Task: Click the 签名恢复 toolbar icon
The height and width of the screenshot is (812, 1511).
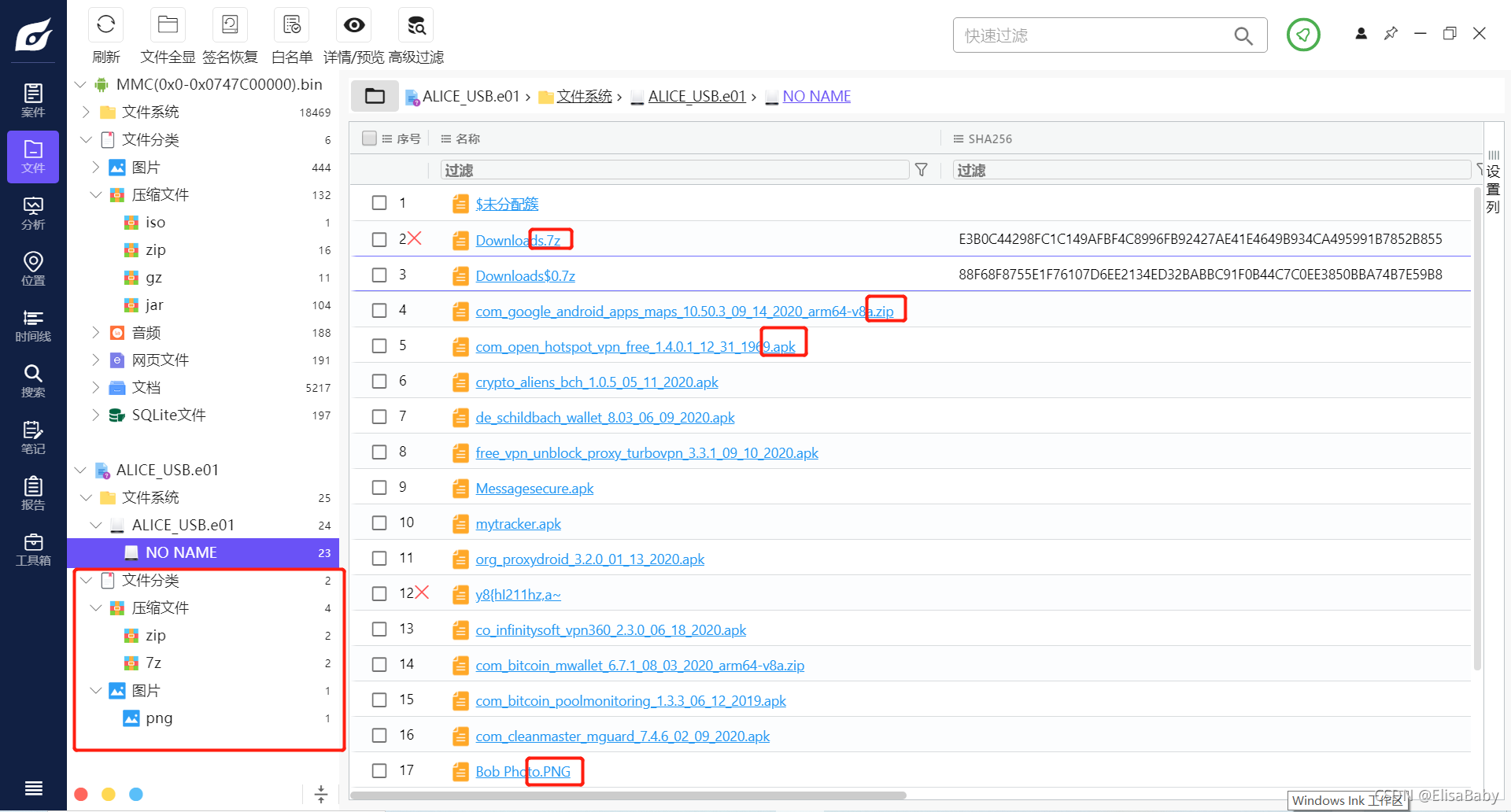Action: (230, 25)
